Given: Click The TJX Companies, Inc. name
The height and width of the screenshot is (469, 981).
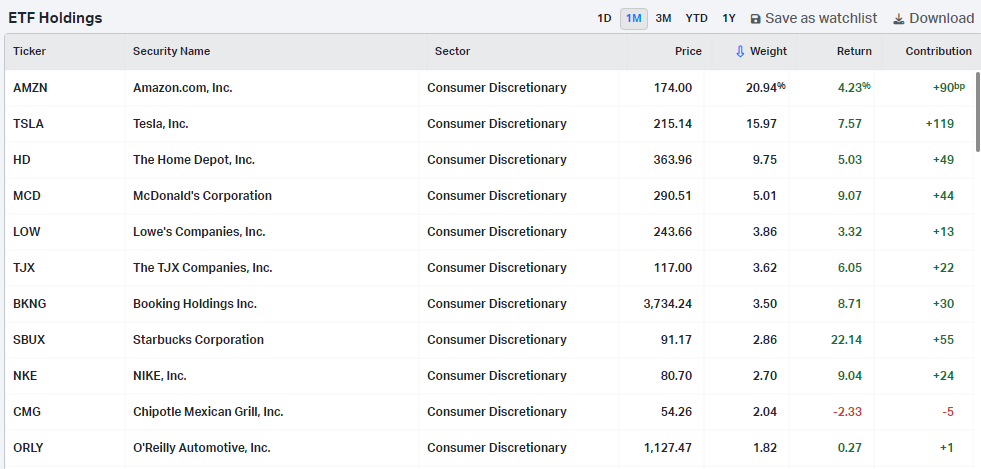Looking at the screenshot, I should point(203,268).
